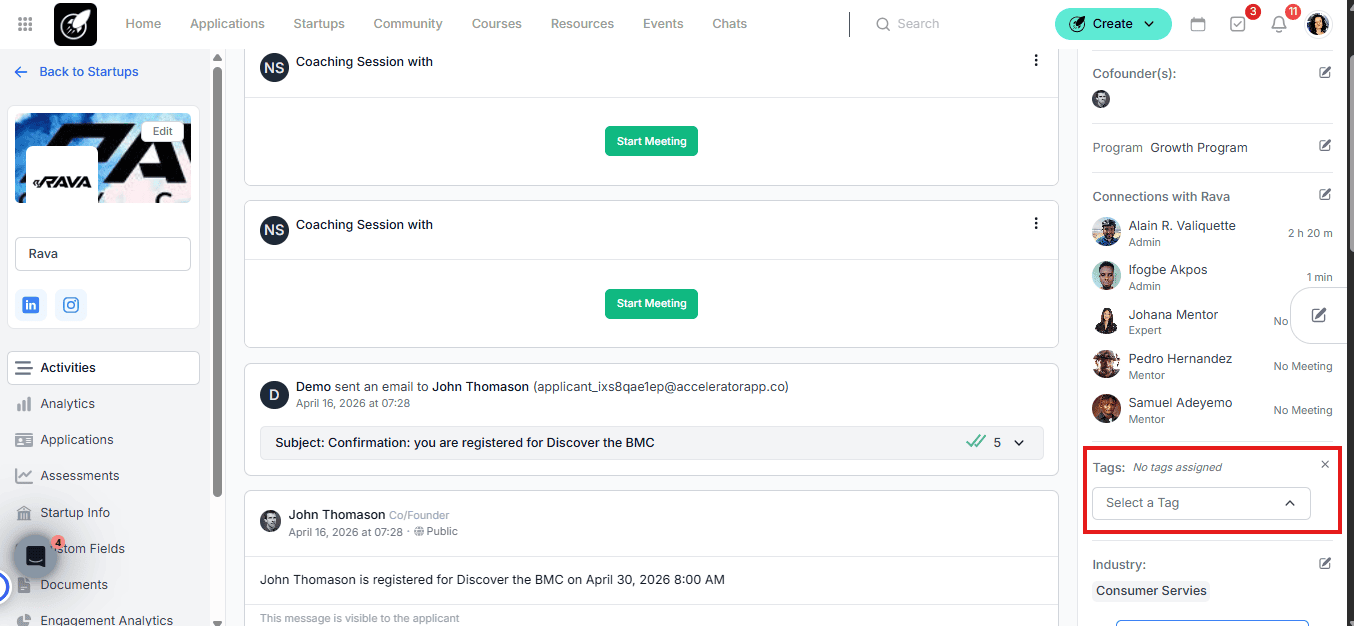Click the floating note edit button
The image size is (1354, 626).
click(1319, 315)
